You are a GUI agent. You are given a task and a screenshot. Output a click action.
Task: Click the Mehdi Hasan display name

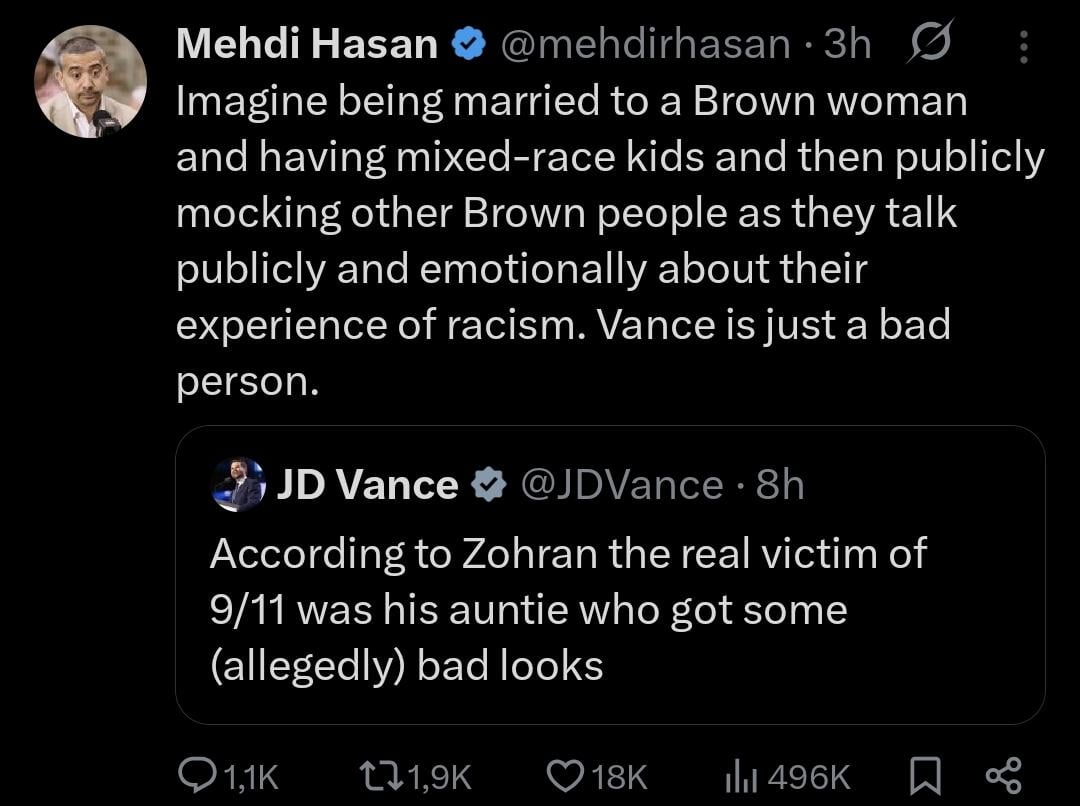click(308, 45)
